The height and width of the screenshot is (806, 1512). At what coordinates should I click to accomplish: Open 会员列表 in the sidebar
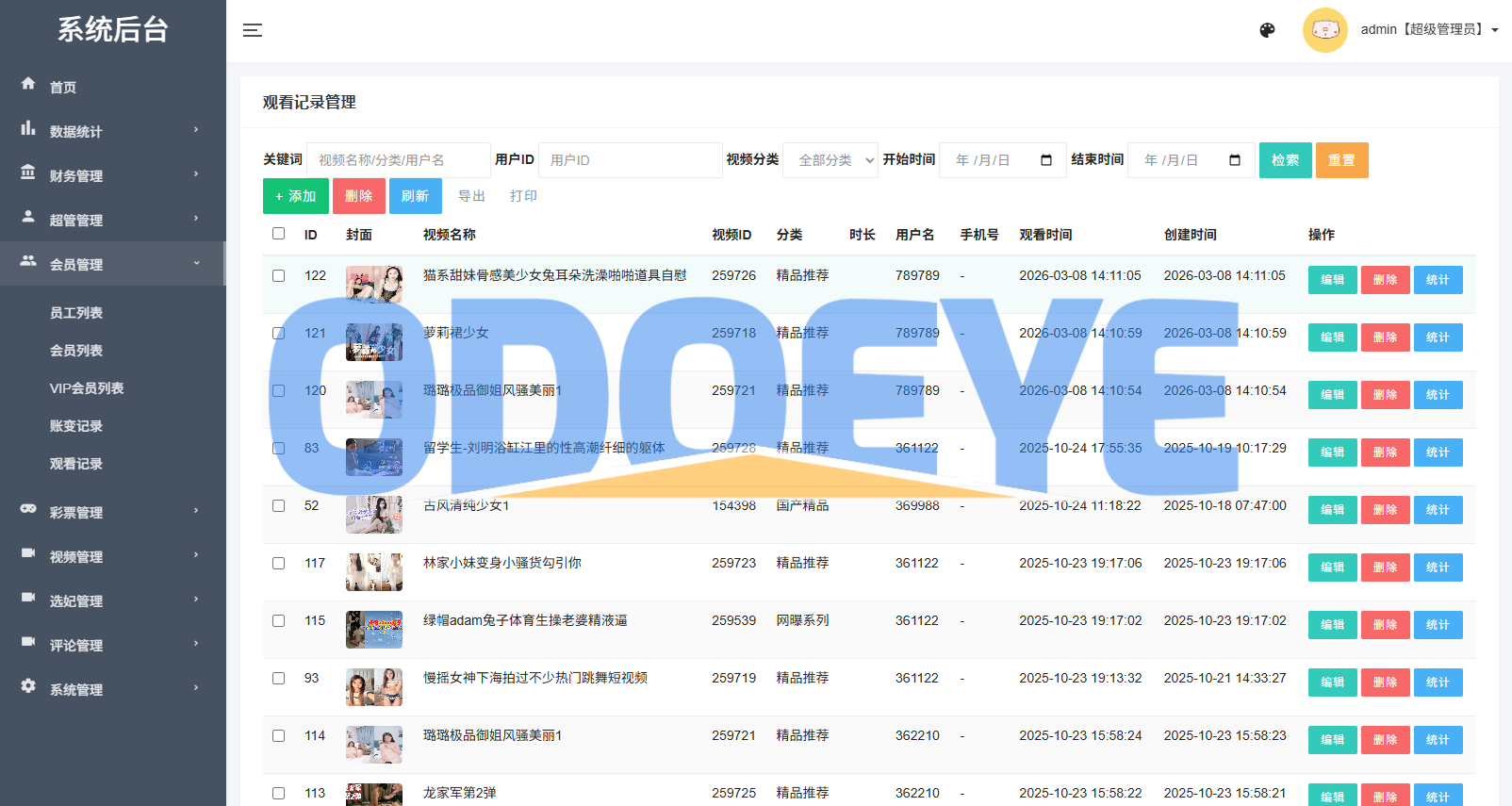(76, 351)
